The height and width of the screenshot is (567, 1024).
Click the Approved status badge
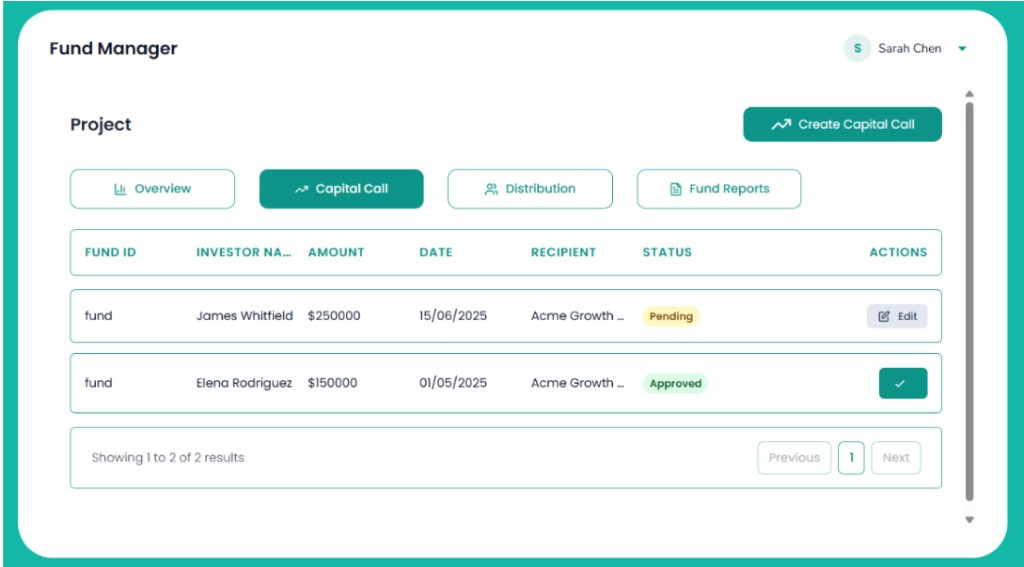tap(675, 383)
